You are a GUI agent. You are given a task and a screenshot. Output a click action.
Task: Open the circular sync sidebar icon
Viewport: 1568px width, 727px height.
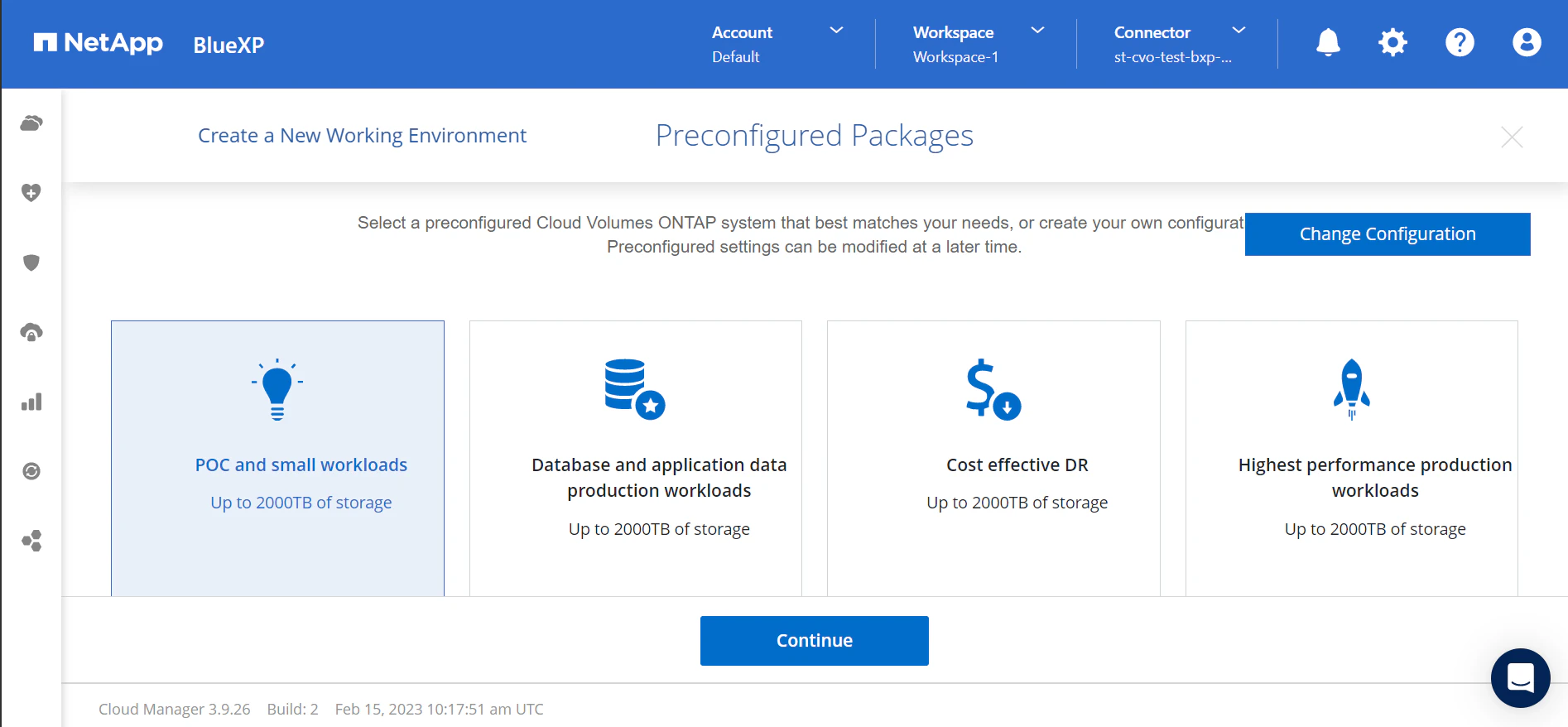31,471
